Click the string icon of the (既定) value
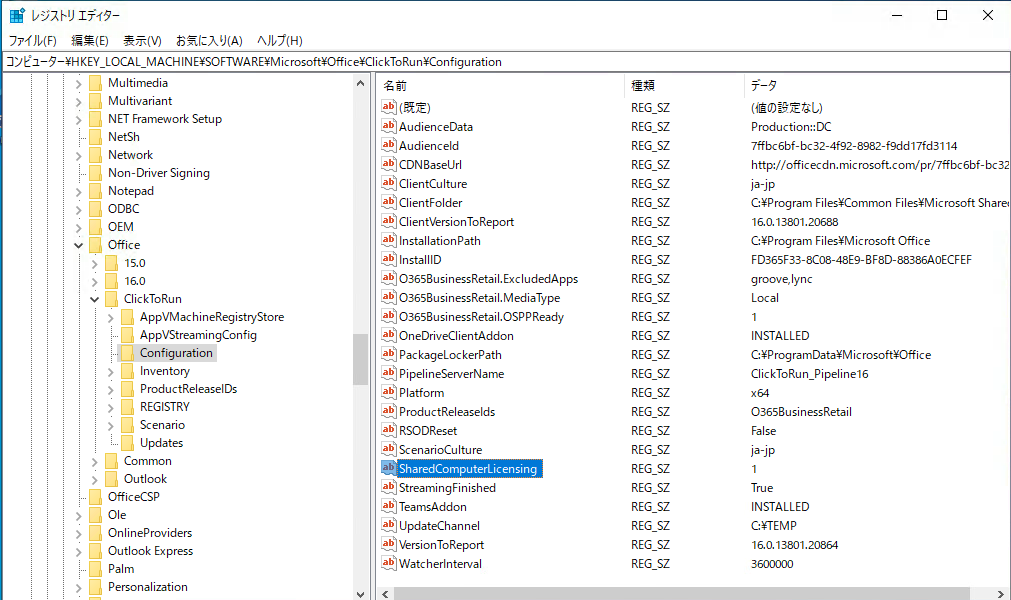The height and width of the screenshot is (600, 1011). point(388,107)
